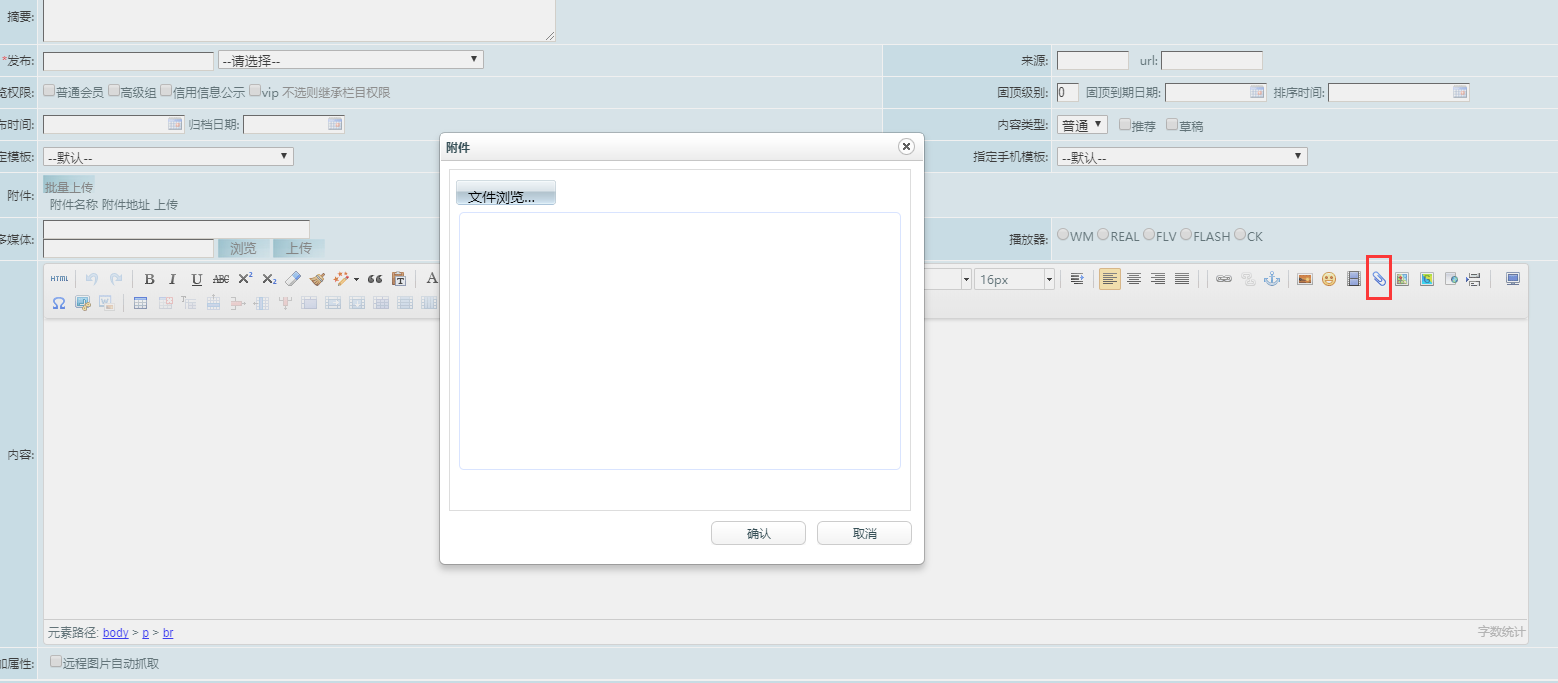Center align text
1558x683 pixels.
1134,279
